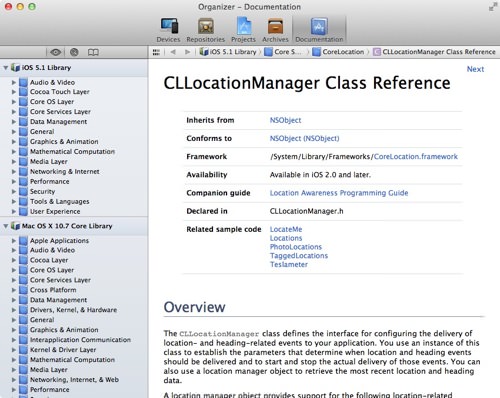
Task: Open LocateMe sample code
Action: pyautogui.click(x=286, y=229)
